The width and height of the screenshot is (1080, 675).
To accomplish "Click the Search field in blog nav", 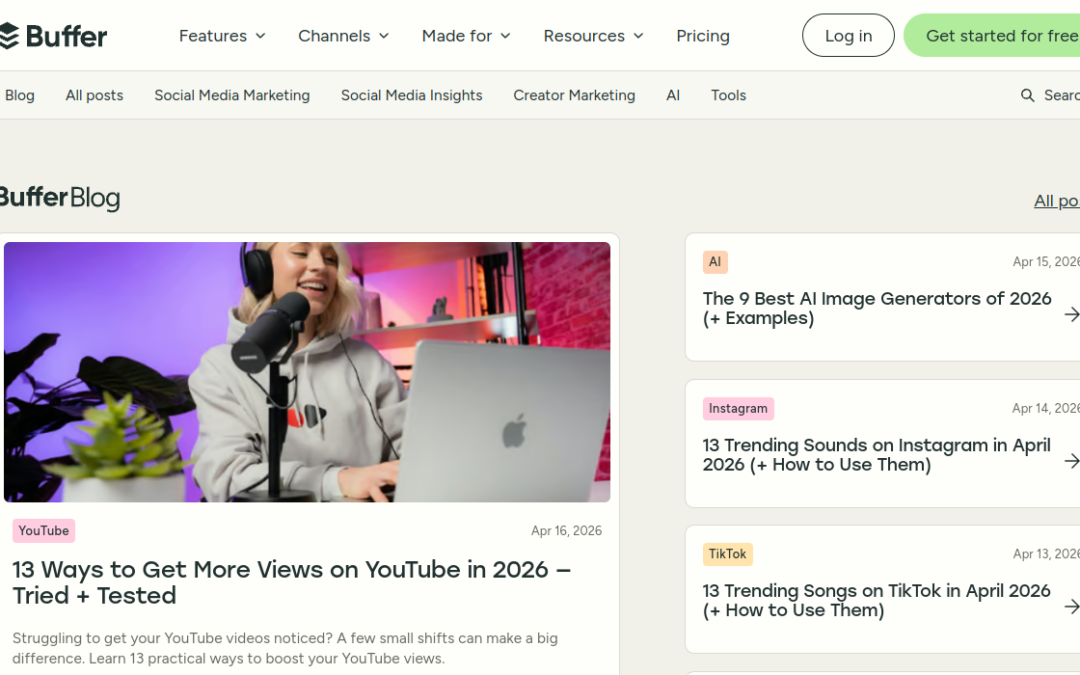I will pyautogui.click(x=1050, y=95).
